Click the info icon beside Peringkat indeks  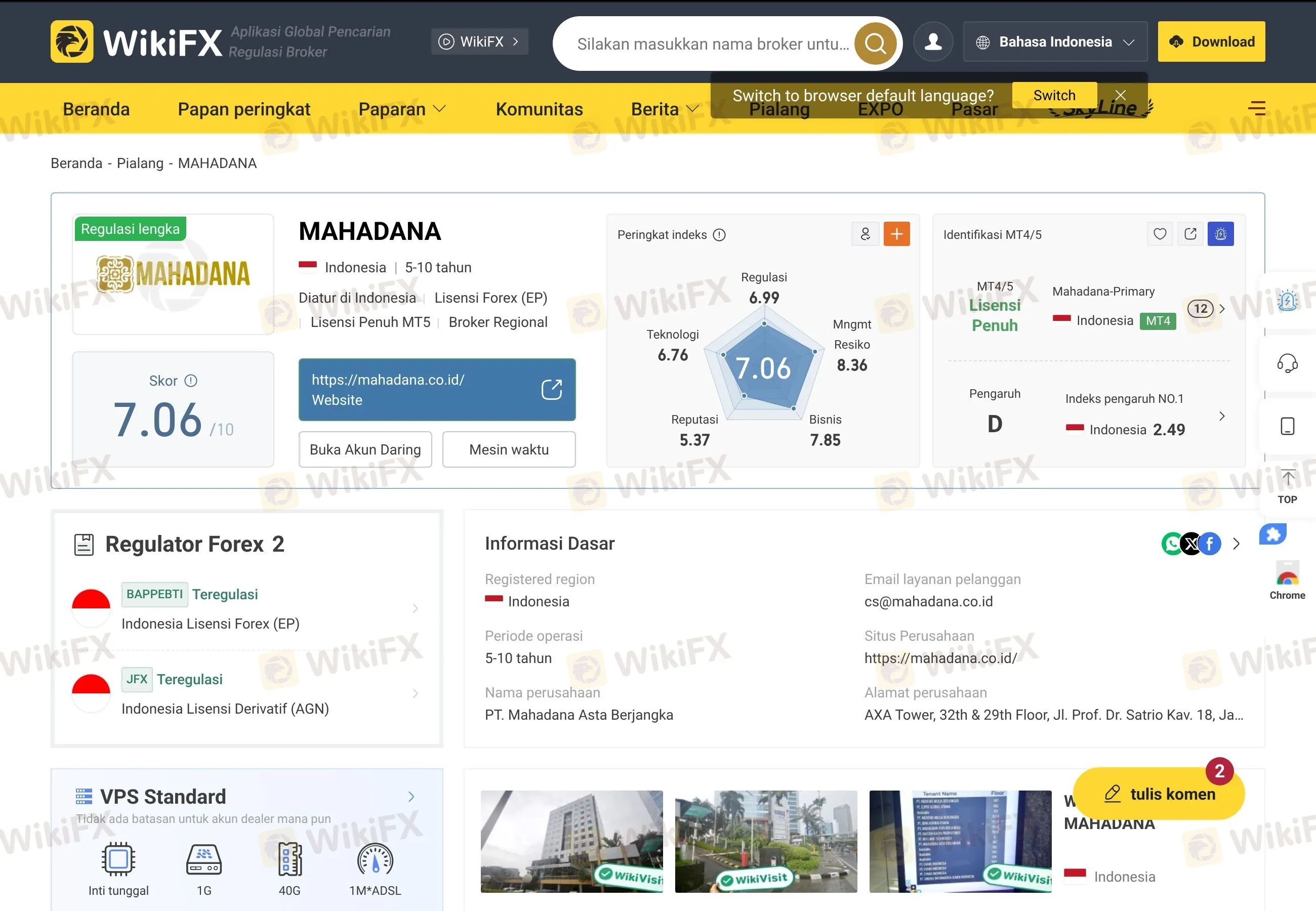coord(719,235)
